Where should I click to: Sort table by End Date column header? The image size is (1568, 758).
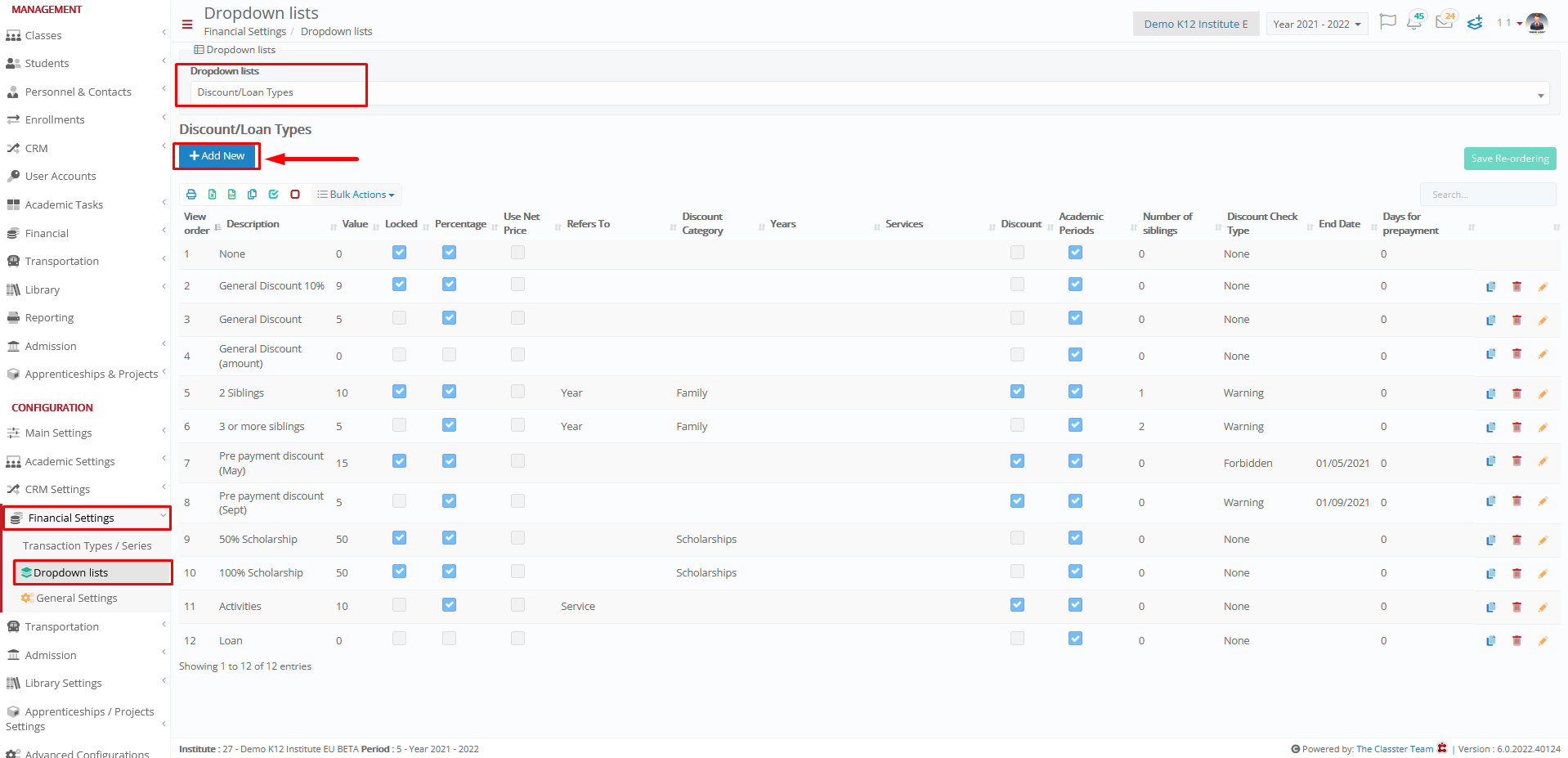pyautogui.click(x=1339, y=224)
